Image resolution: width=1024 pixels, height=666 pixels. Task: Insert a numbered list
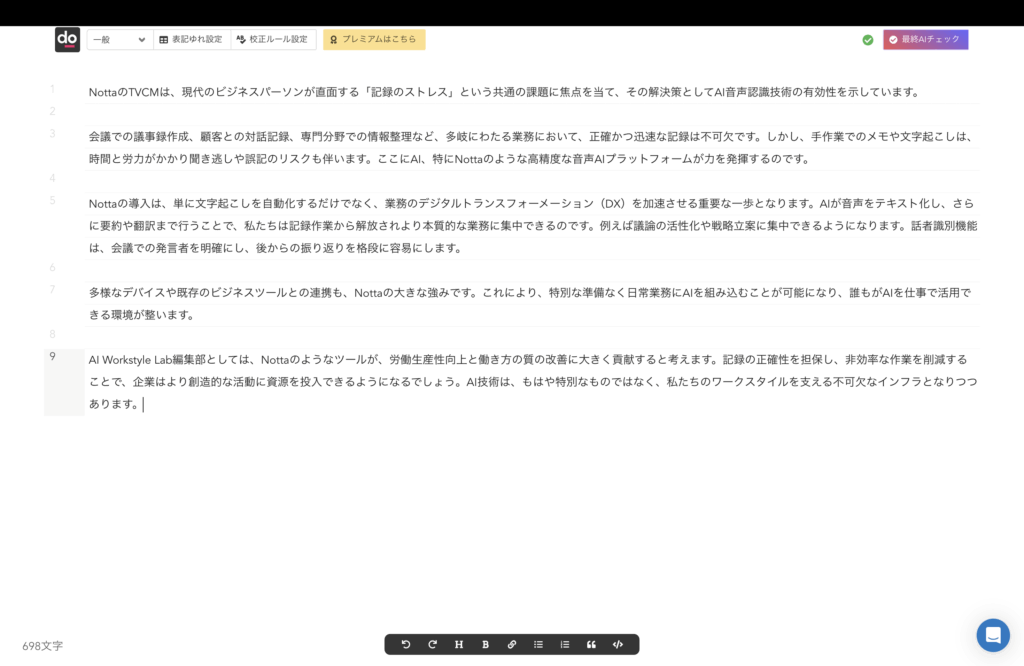(x=565, y=645)
